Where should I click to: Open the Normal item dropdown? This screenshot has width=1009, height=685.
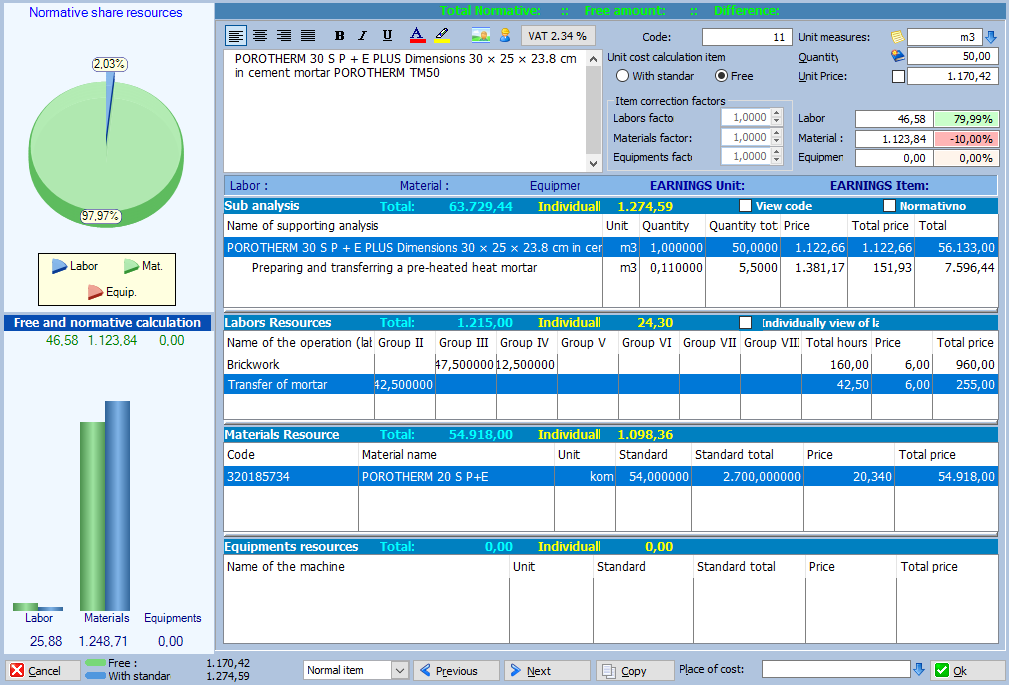[400, 670]
